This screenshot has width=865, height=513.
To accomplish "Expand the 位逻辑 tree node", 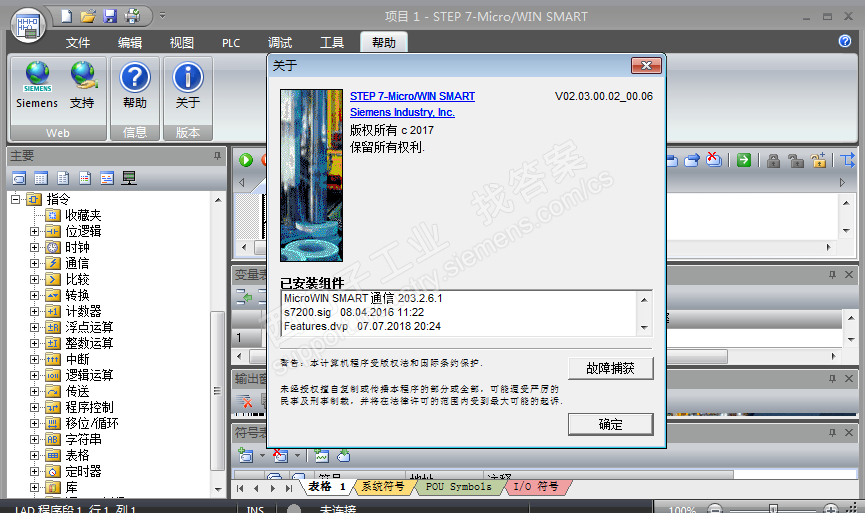I will (x=34, y=231).
